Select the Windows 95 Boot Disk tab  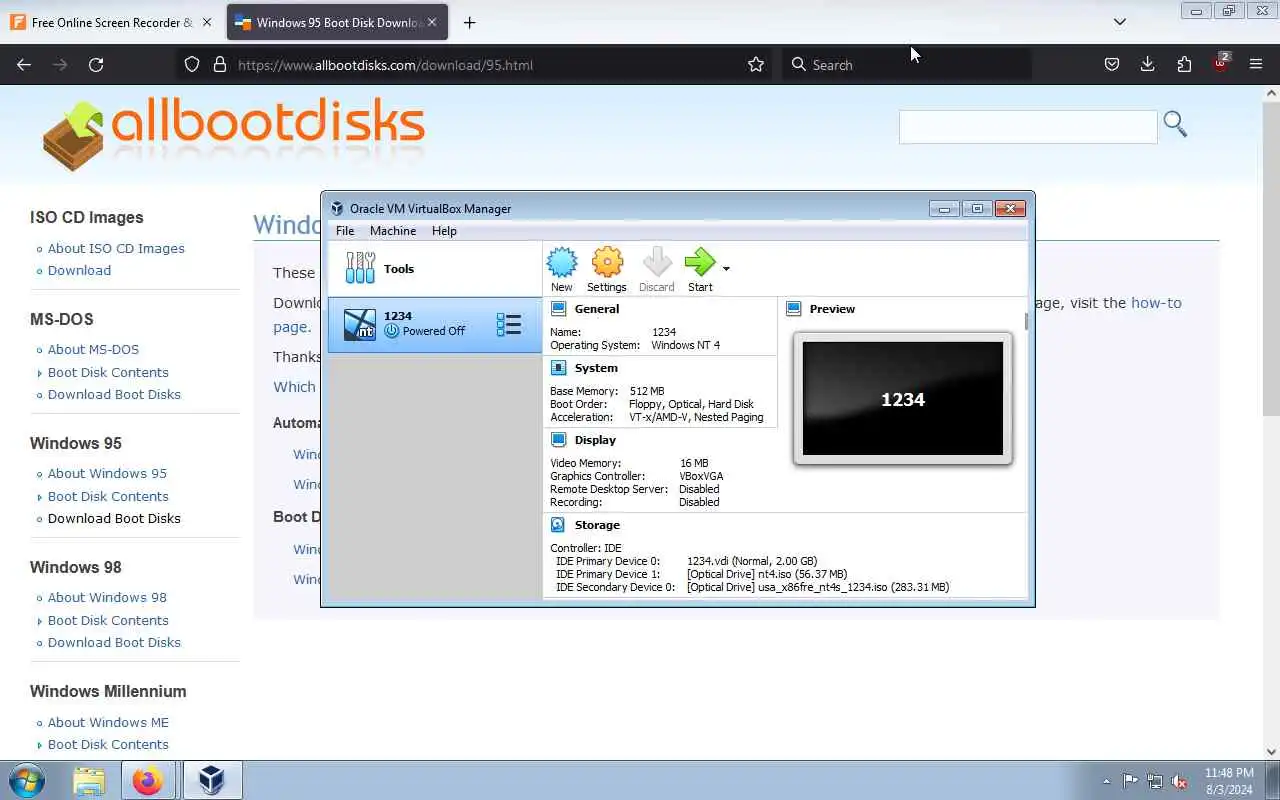(337, 22)
